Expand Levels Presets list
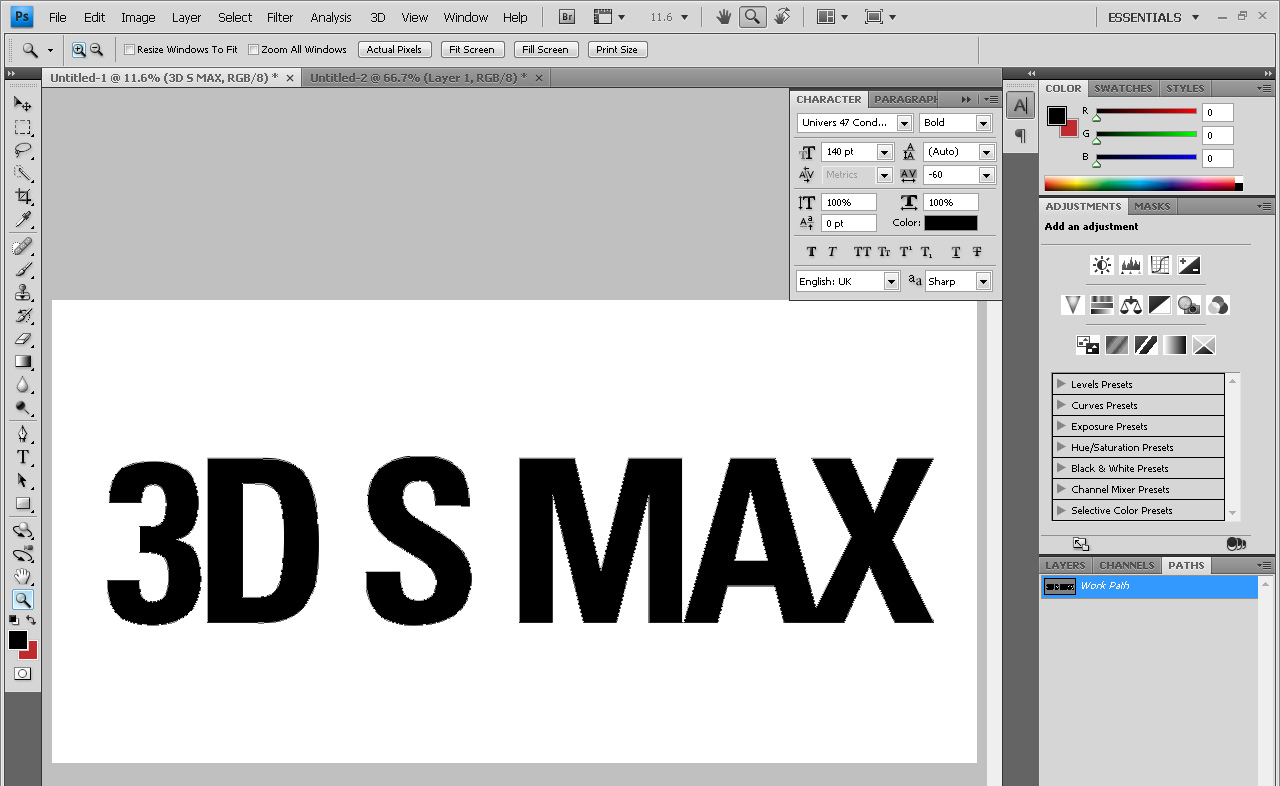The width and height of the screenshot is (1280, 786). point(1062,384)
